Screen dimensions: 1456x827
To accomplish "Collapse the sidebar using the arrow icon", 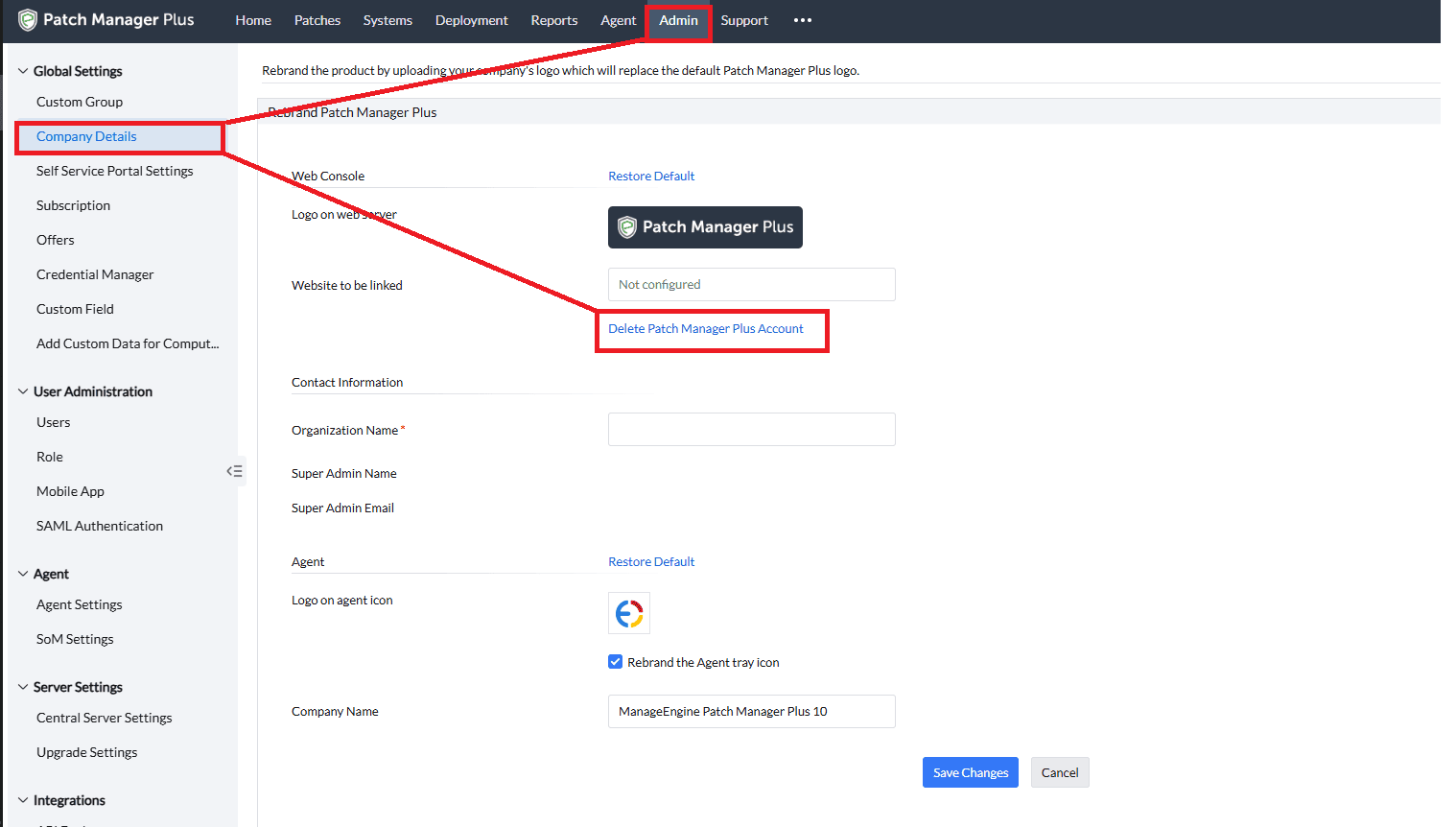I will pos(234,471).
